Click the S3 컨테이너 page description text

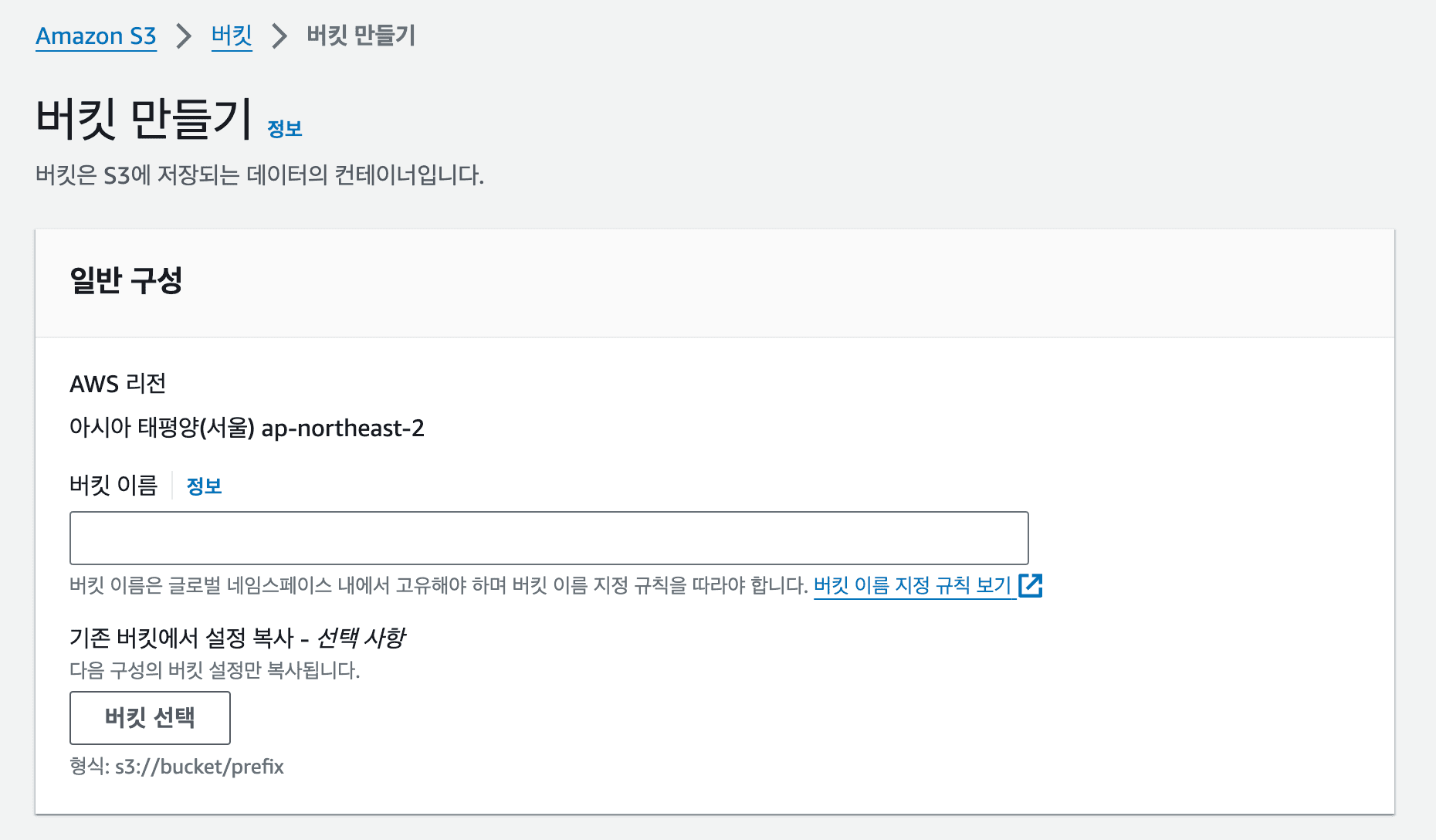coord(259,175)
